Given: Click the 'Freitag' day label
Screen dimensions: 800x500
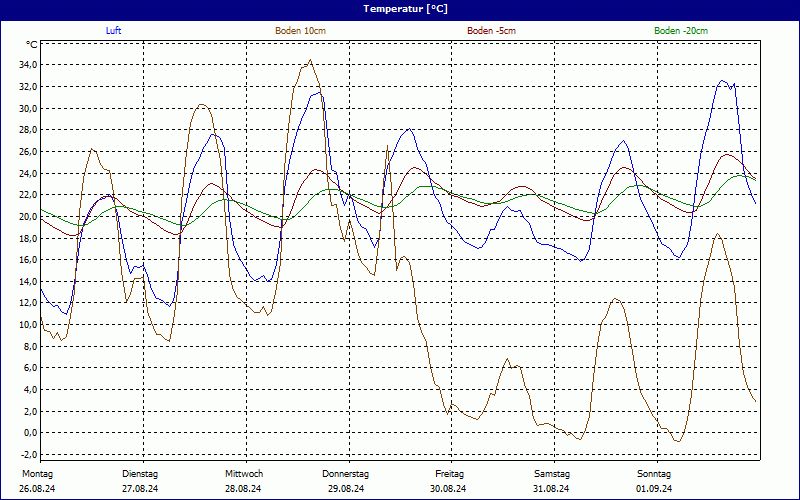Looking at the screenshot, I should 449,474.
